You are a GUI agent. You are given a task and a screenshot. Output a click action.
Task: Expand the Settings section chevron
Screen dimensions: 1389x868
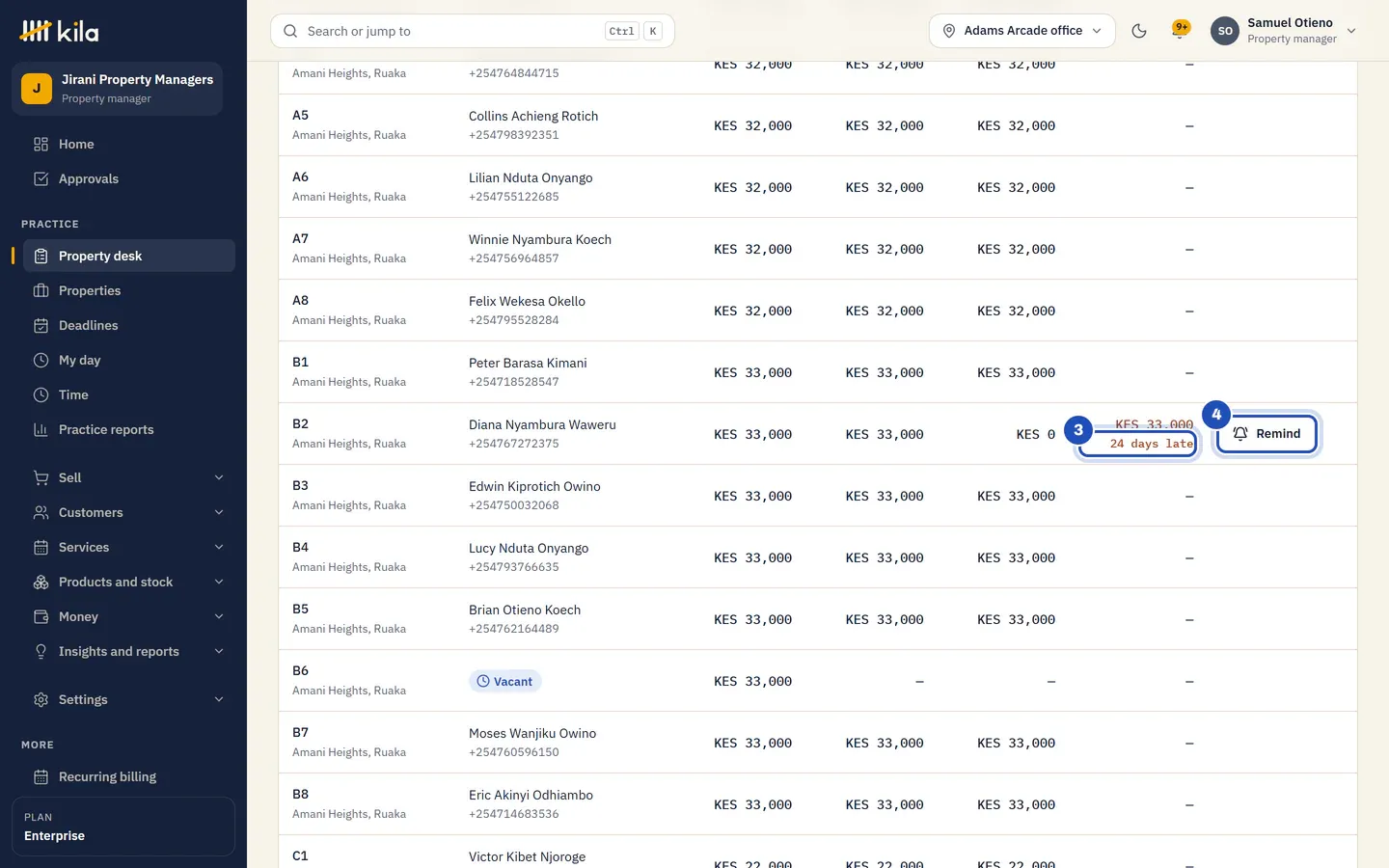tap(219, 700)
